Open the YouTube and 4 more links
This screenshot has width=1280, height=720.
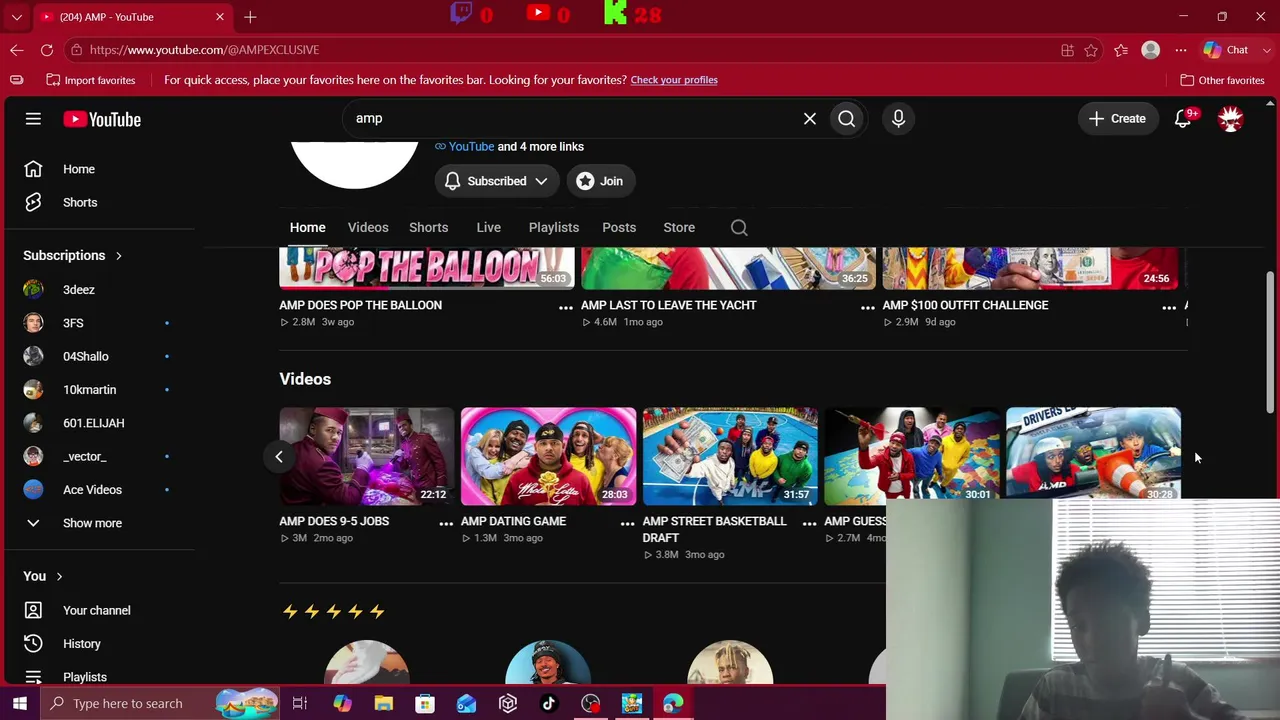point(509,147)
